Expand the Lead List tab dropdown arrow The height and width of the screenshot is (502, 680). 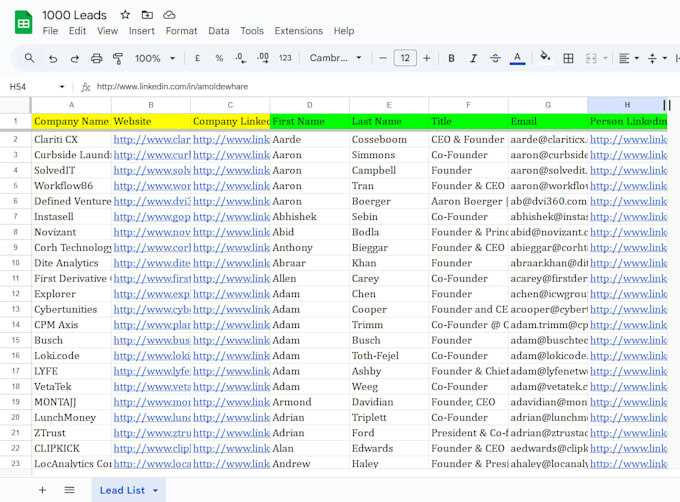click(155, 490)
